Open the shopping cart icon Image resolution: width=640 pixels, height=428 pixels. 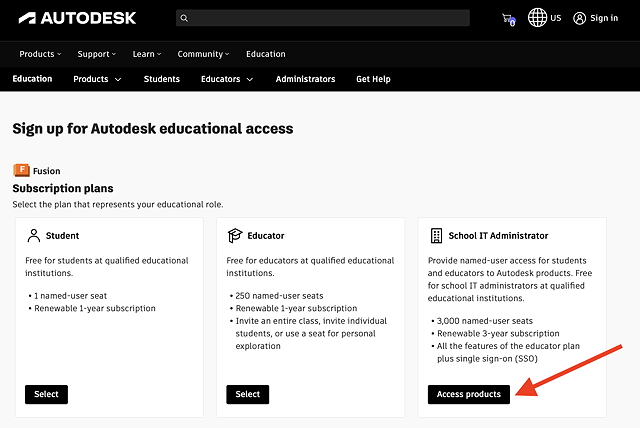(508, 18)
